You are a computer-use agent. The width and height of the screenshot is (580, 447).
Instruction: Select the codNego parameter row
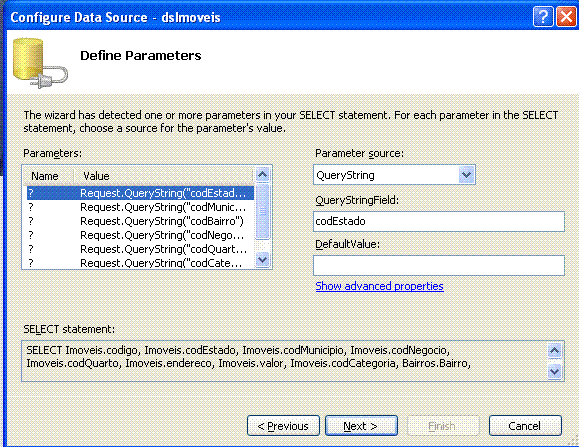140,235
